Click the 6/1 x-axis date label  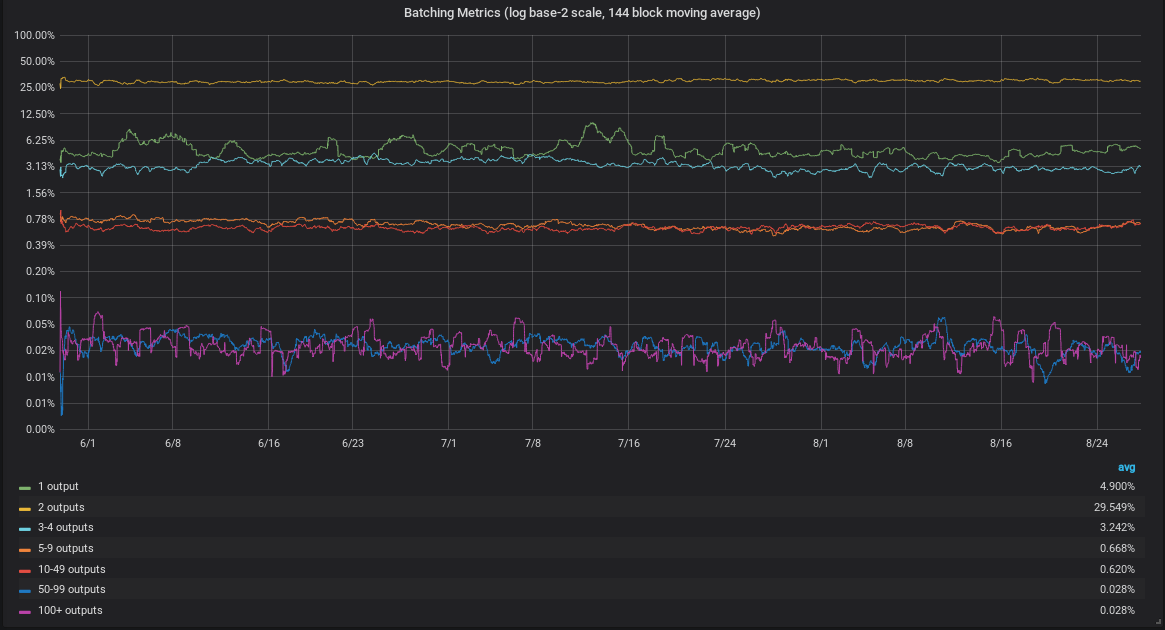click(x=88, y=443)
